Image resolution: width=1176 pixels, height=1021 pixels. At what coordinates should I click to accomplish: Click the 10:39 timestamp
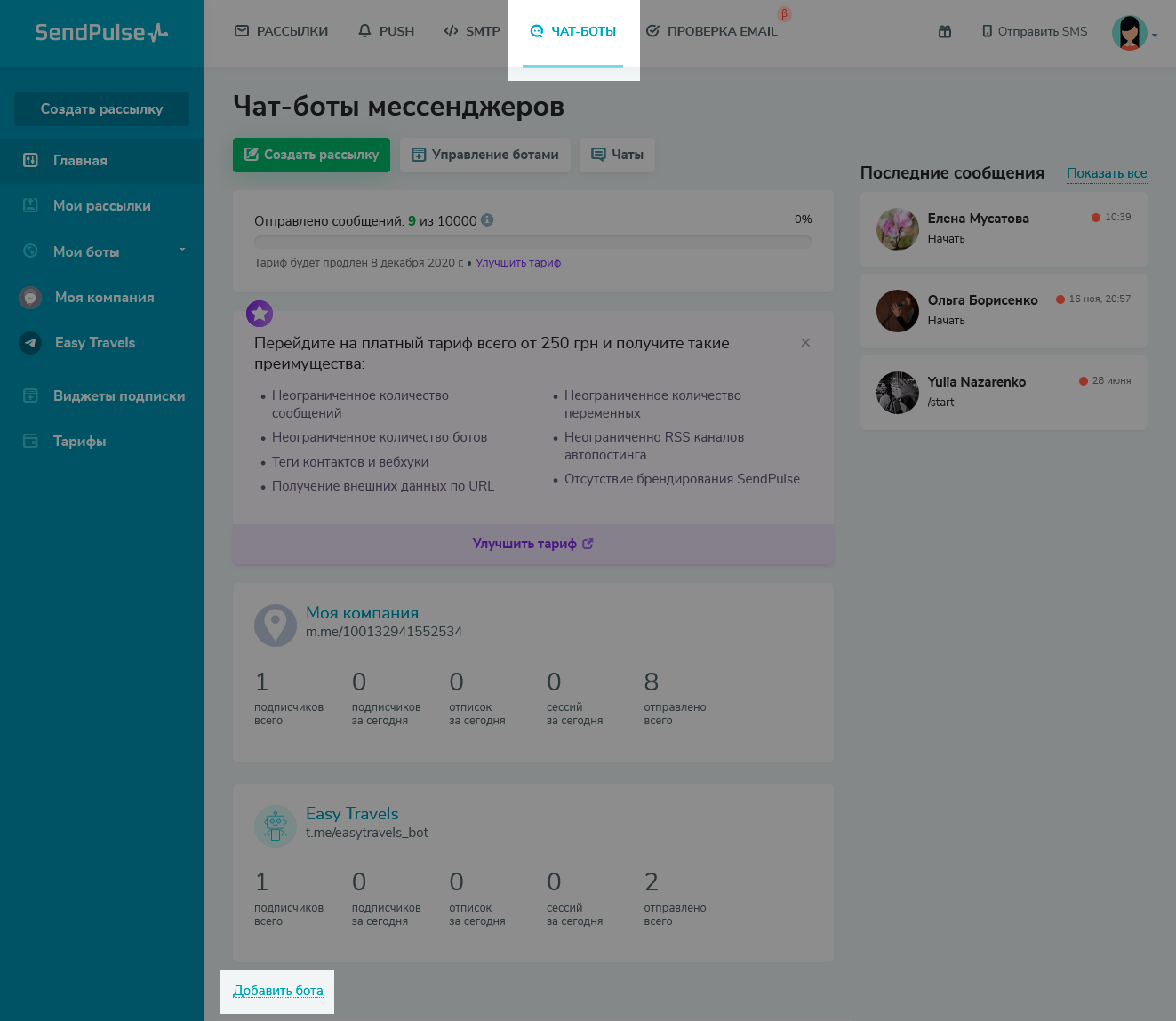(x=1118, y=217)
